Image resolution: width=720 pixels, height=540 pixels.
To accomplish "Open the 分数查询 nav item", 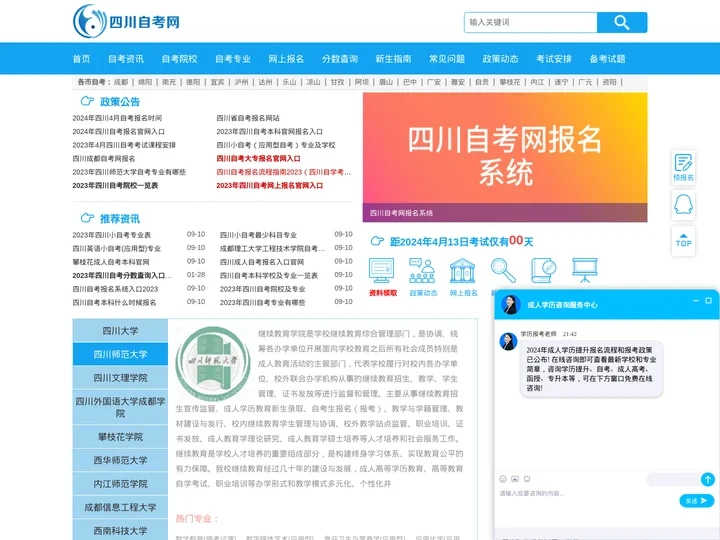I will pos(340,59).
